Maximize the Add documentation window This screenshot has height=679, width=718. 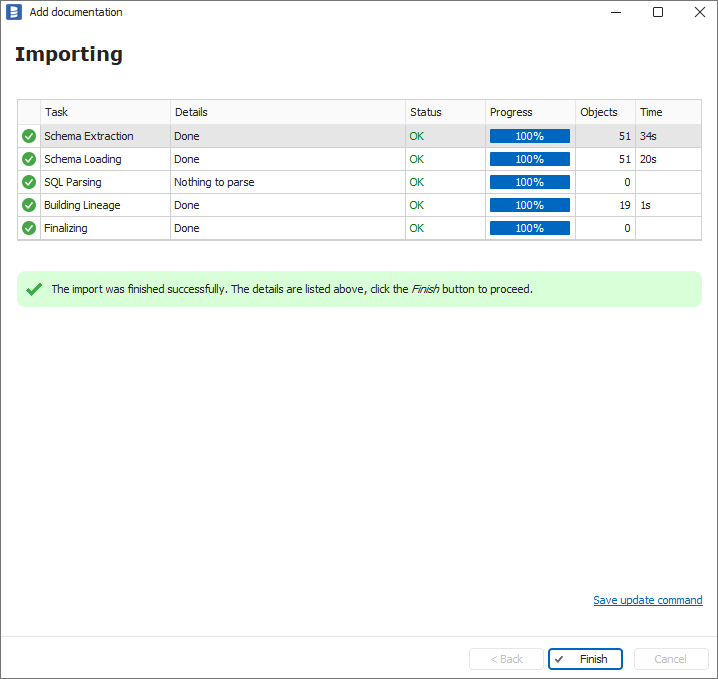658,12
